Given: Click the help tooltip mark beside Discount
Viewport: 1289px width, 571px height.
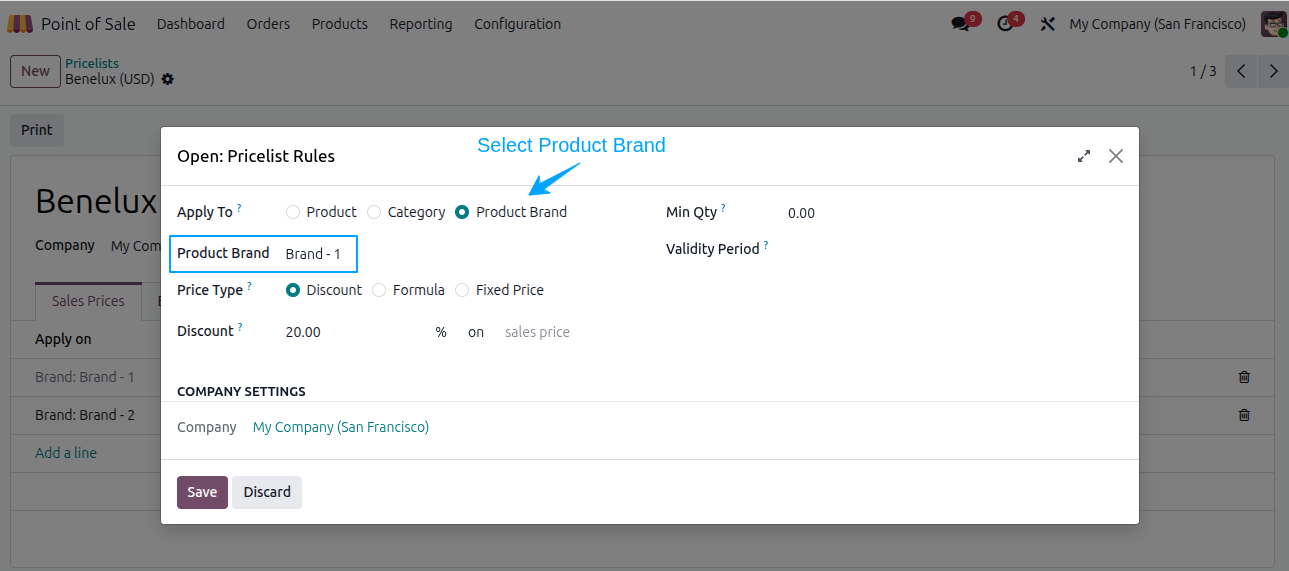Looking at the screenshot, I should 240,328.
